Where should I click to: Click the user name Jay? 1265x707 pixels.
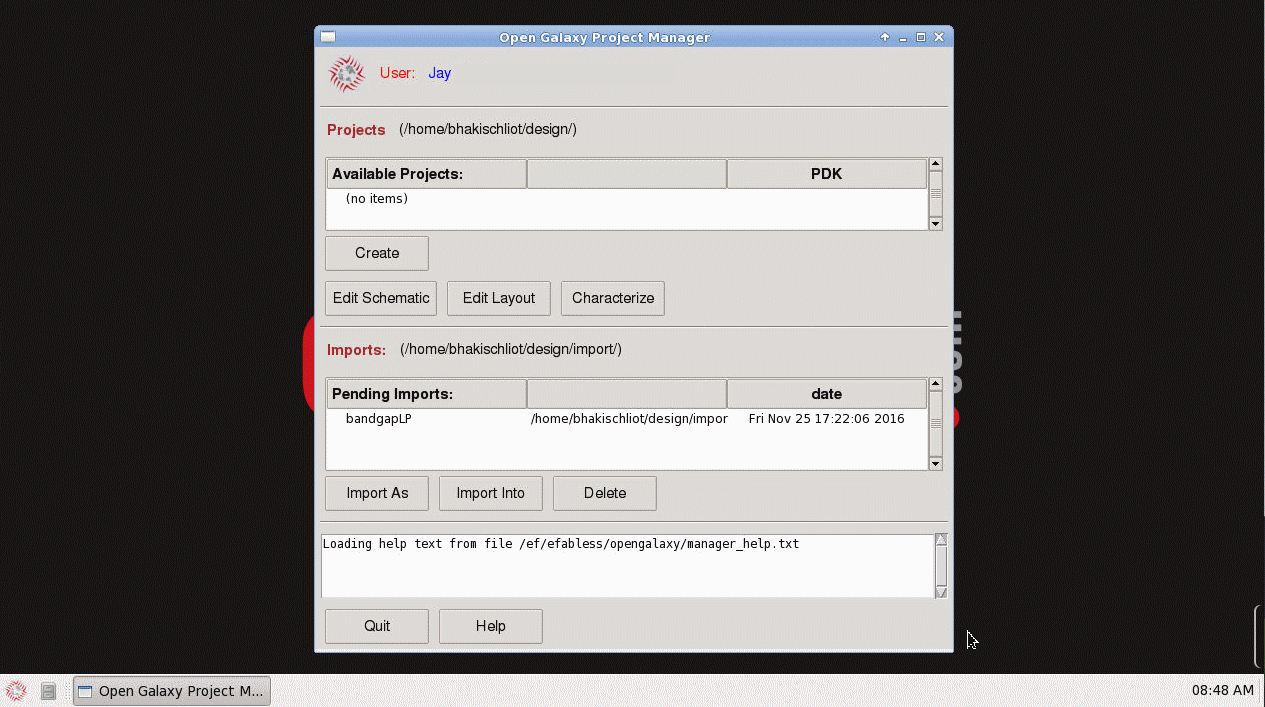coord(440,73)
